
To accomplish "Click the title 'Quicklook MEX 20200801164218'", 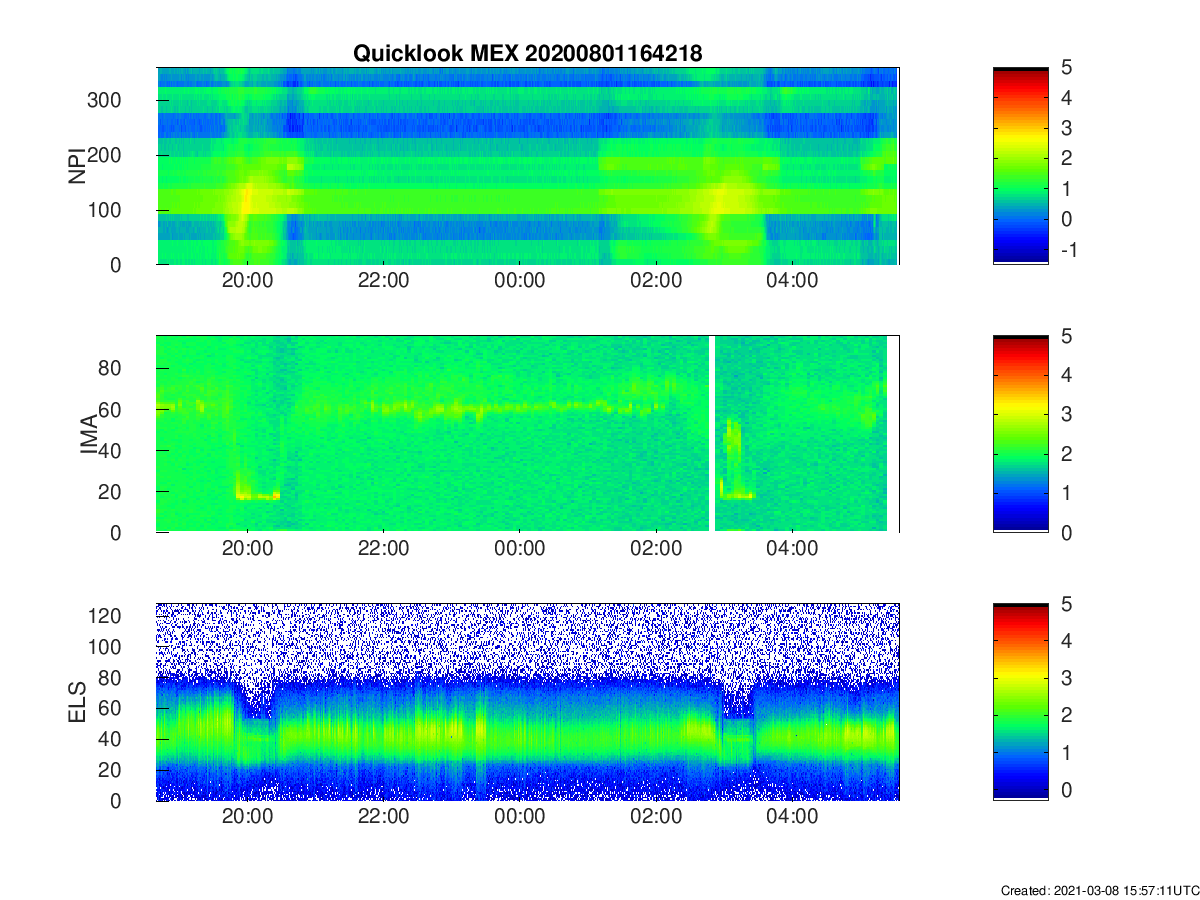I will pos(527,54).
